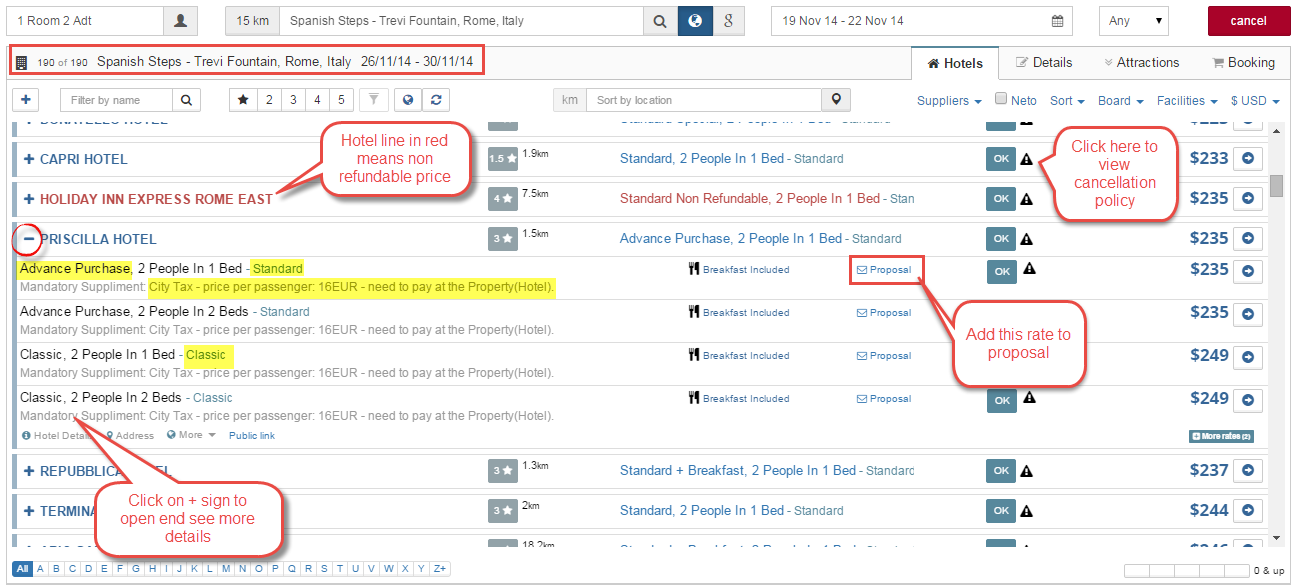This screenshot has width=1295, height=585.
Task: Switch to the Details tab
Action: [x=1044, y=62]
